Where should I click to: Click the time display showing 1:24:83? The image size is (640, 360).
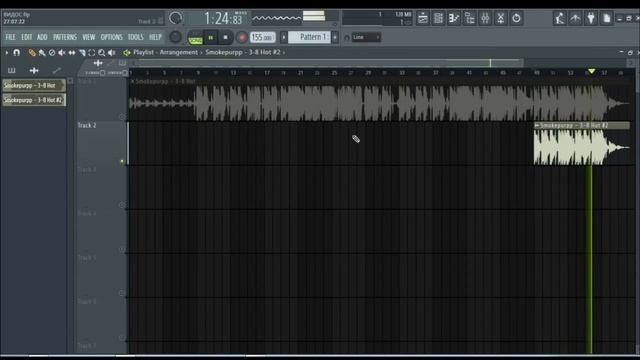click(x=223, y=19)
